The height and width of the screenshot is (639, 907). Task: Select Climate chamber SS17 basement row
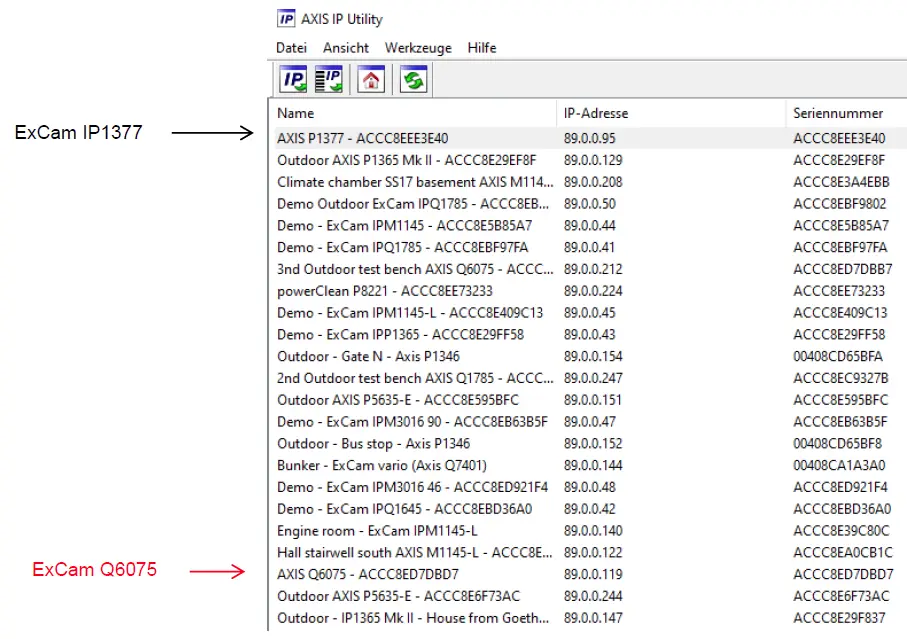(x=589, y=182)
